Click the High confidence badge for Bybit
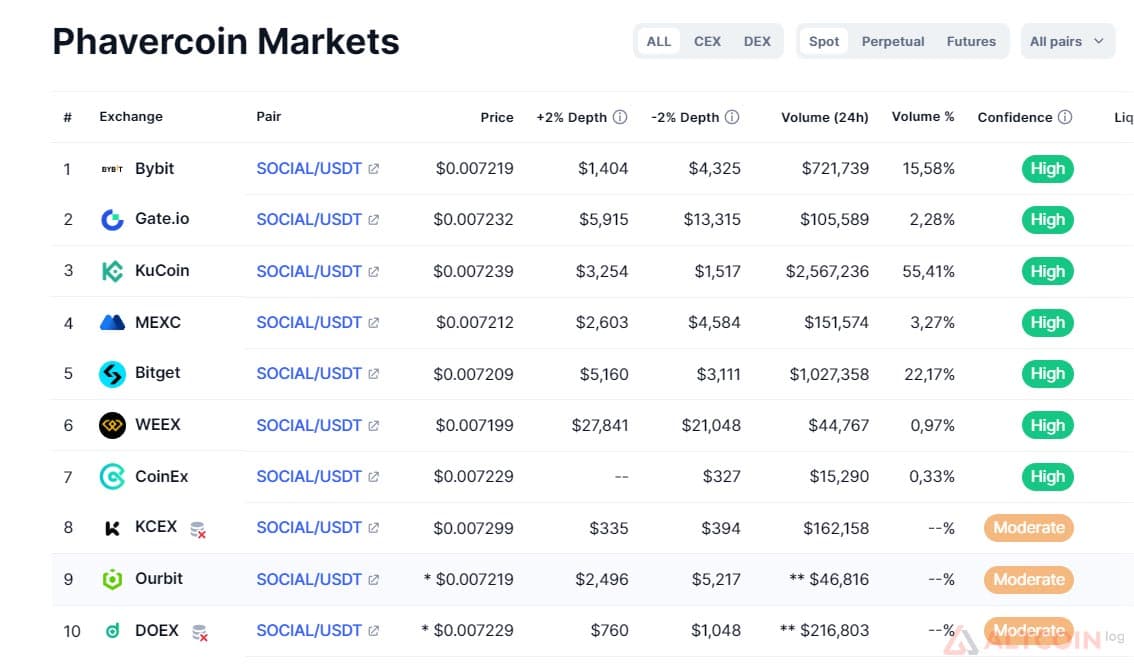 coord(1047,169)
